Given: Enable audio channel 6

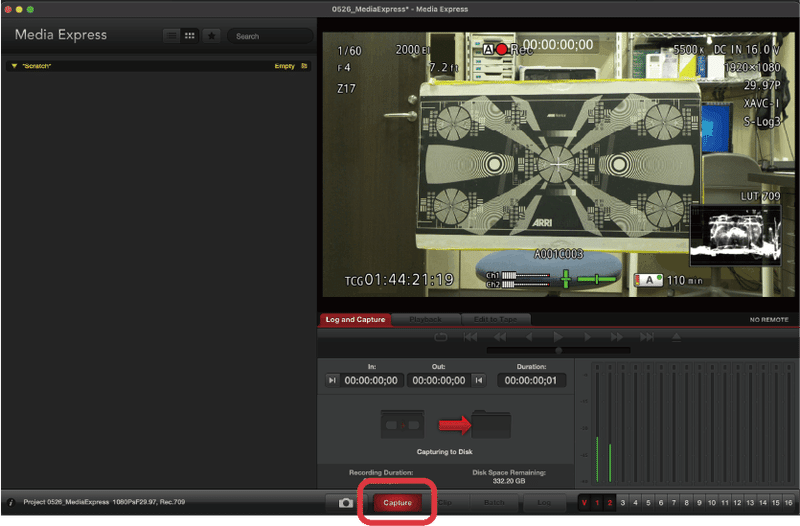Looking at the screenshot, I should coord(661,503).
